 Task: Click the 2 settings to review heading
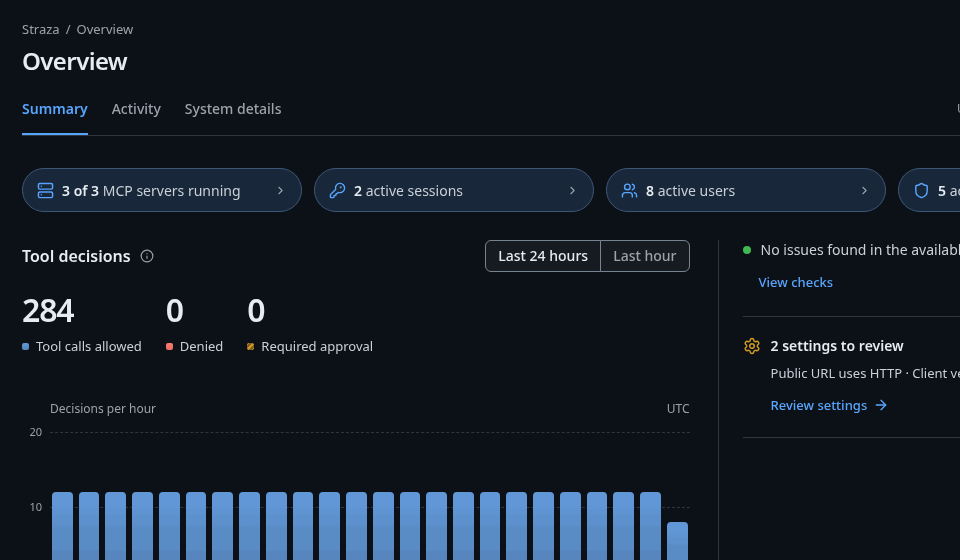click(x=836, y=346)
